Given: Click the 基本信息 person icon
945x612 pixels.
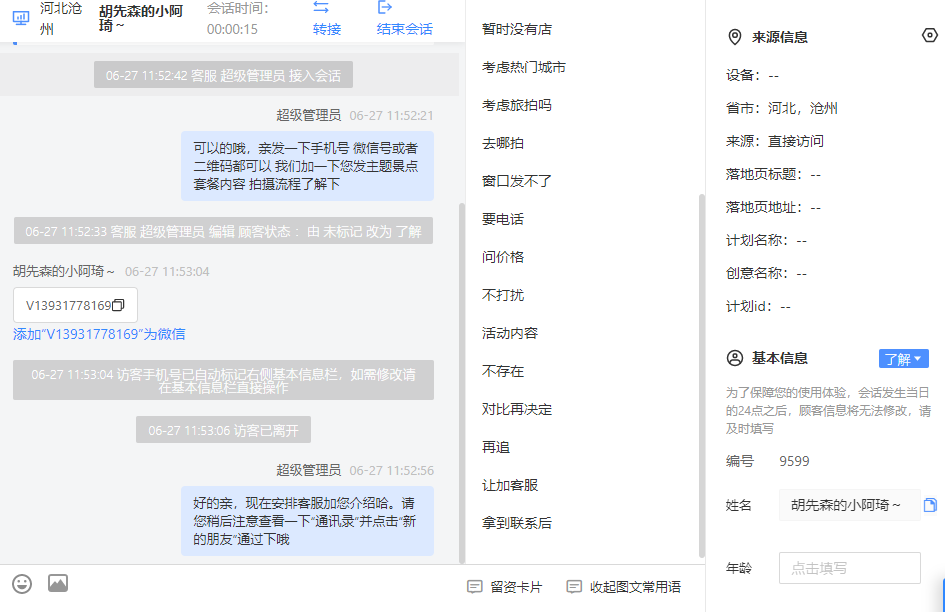Looking at the screenshot, I should [x=735, y=358].
